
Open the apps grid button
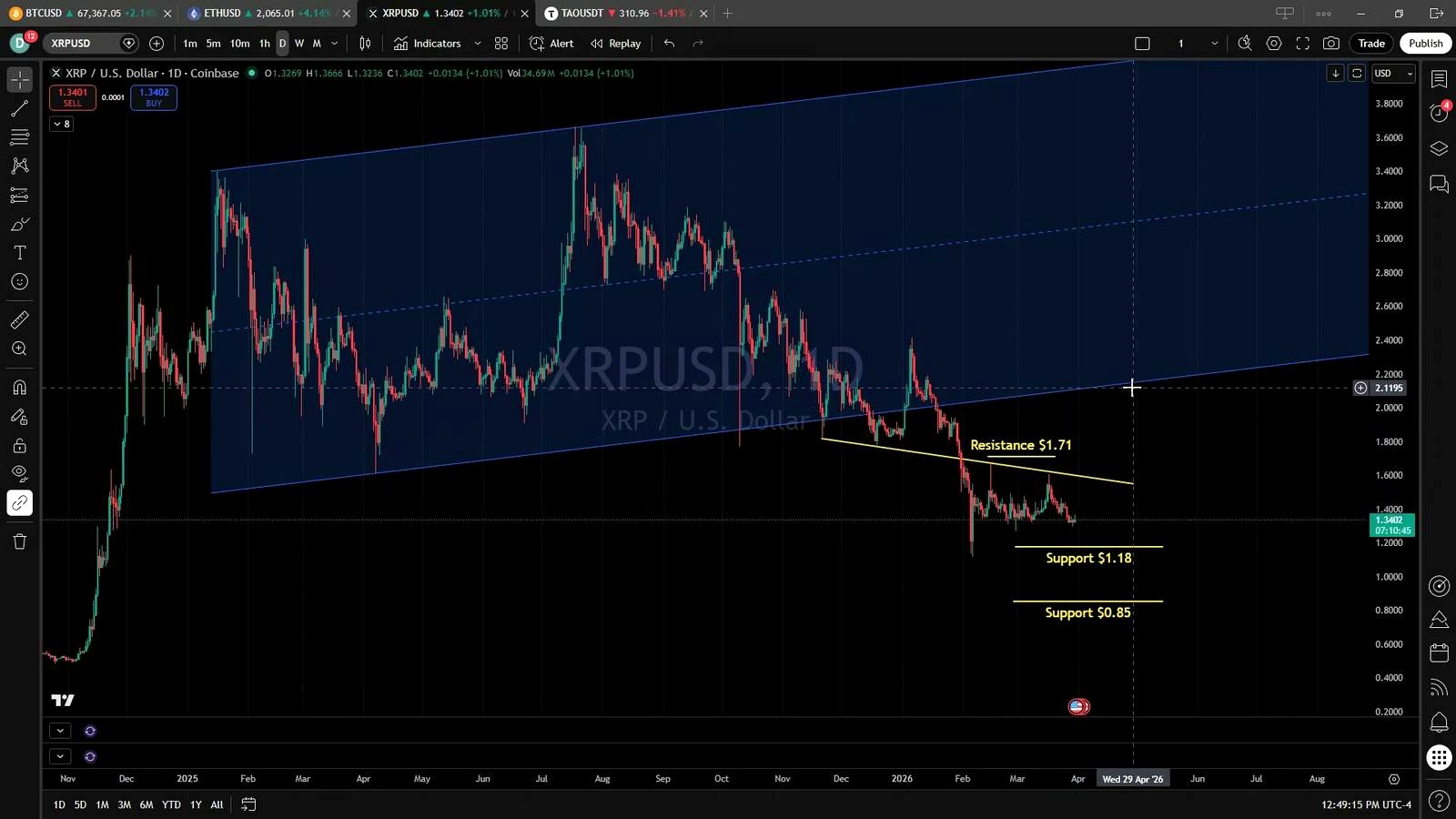[x=1439, y=757]
